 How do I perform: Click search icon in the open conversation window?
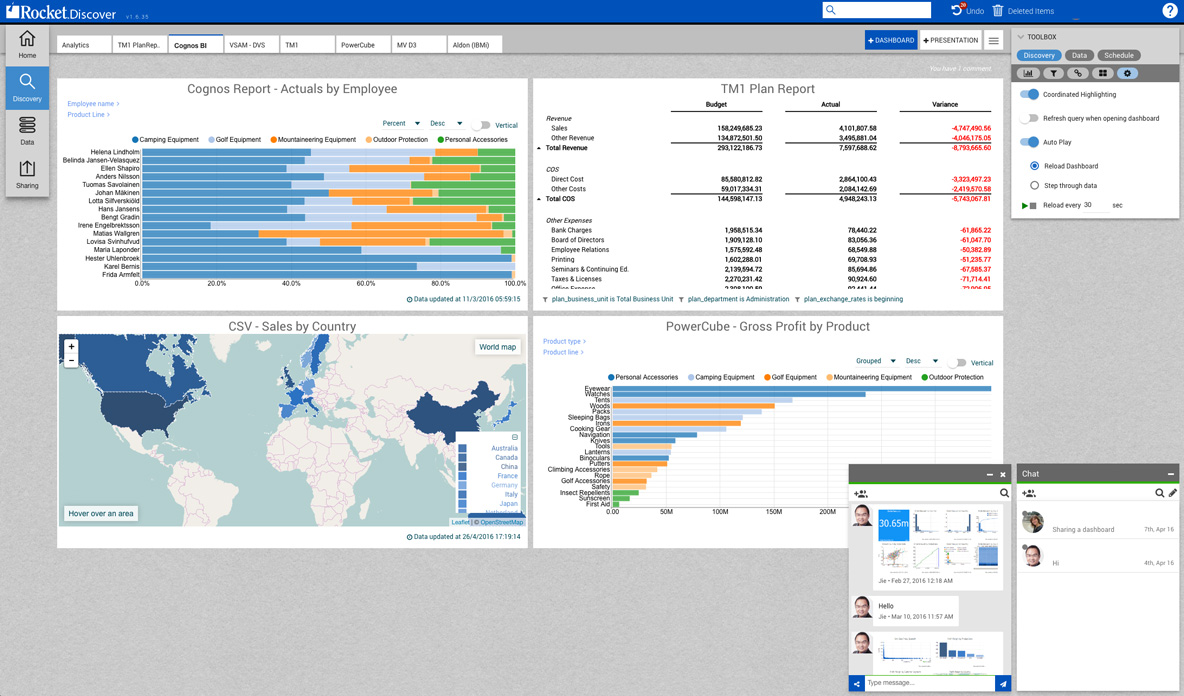click(1004, 493)
